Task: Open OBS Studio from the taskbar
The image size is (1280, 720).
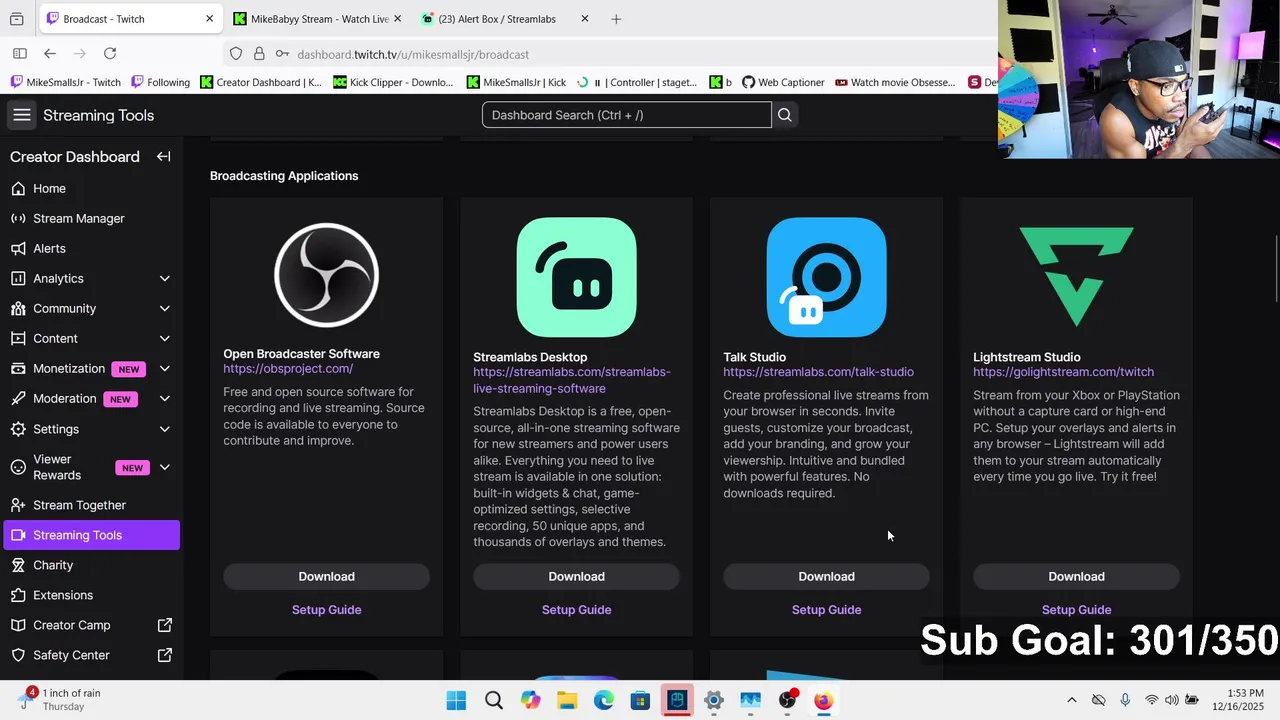Action: 787,701
